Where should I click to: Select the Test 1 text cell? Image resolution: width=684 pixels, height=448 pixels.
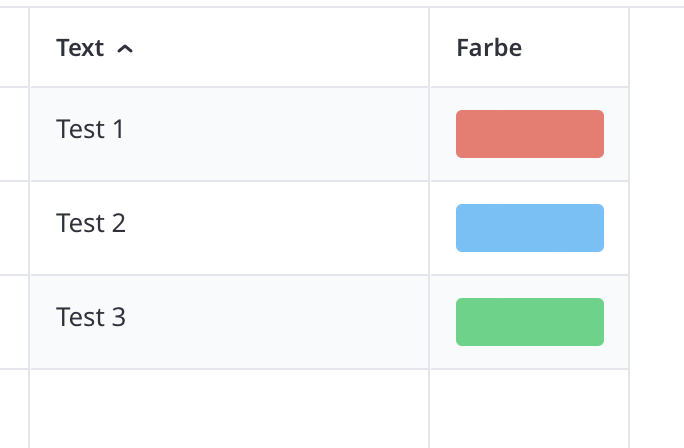point(90,129)
